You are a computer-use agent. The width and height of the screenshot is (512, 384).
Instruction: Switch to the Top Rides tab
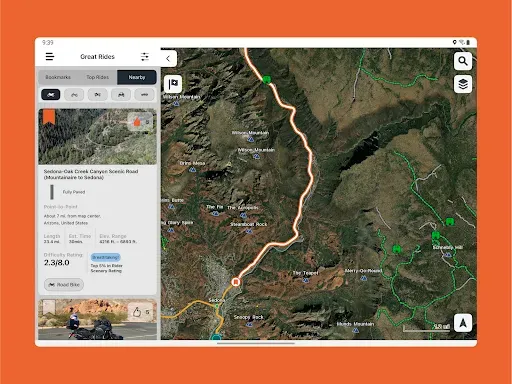click(98, 77)
